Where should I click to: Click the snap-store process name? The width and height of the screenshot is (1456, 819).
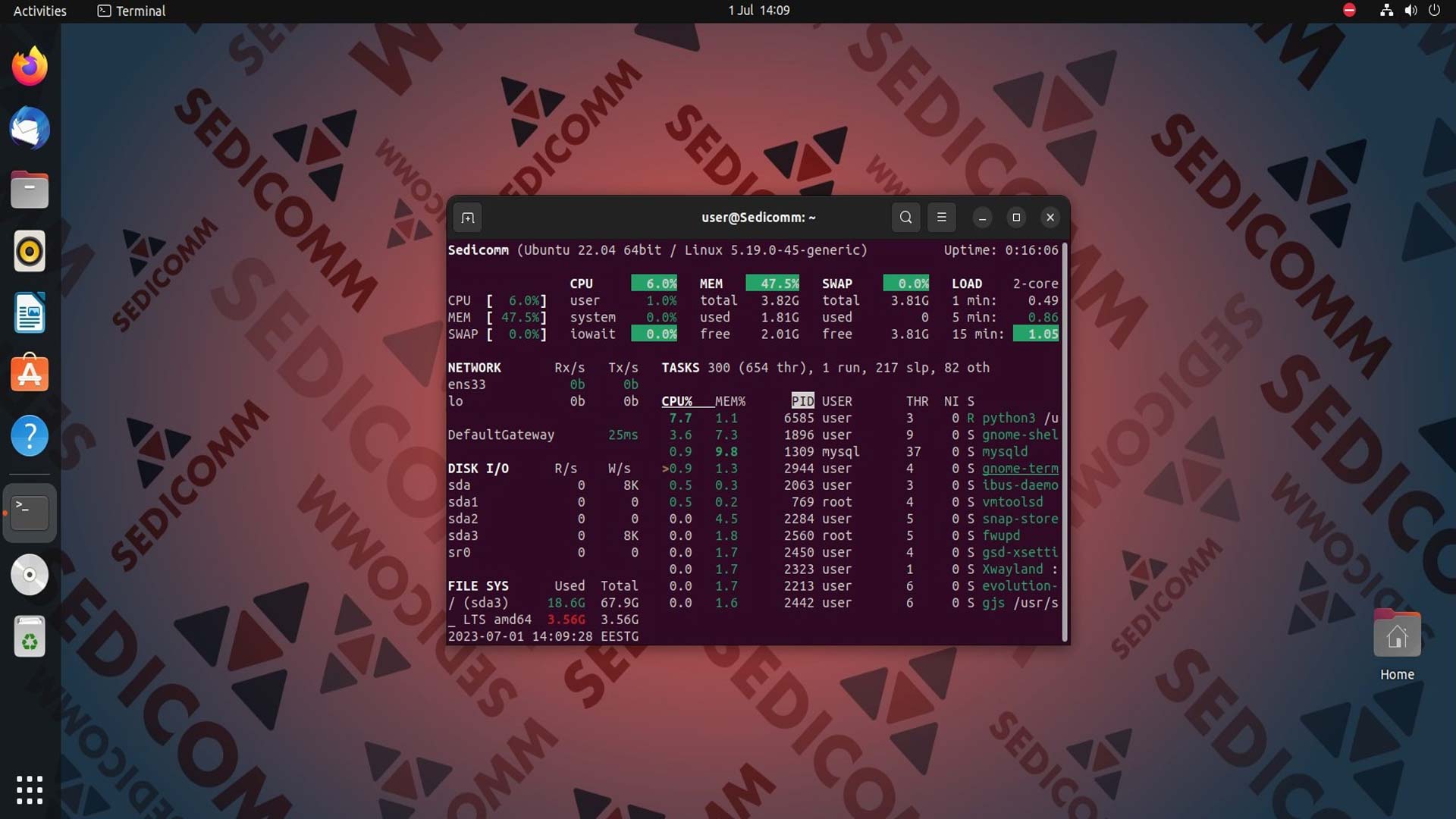click(x=1020, y=519)
